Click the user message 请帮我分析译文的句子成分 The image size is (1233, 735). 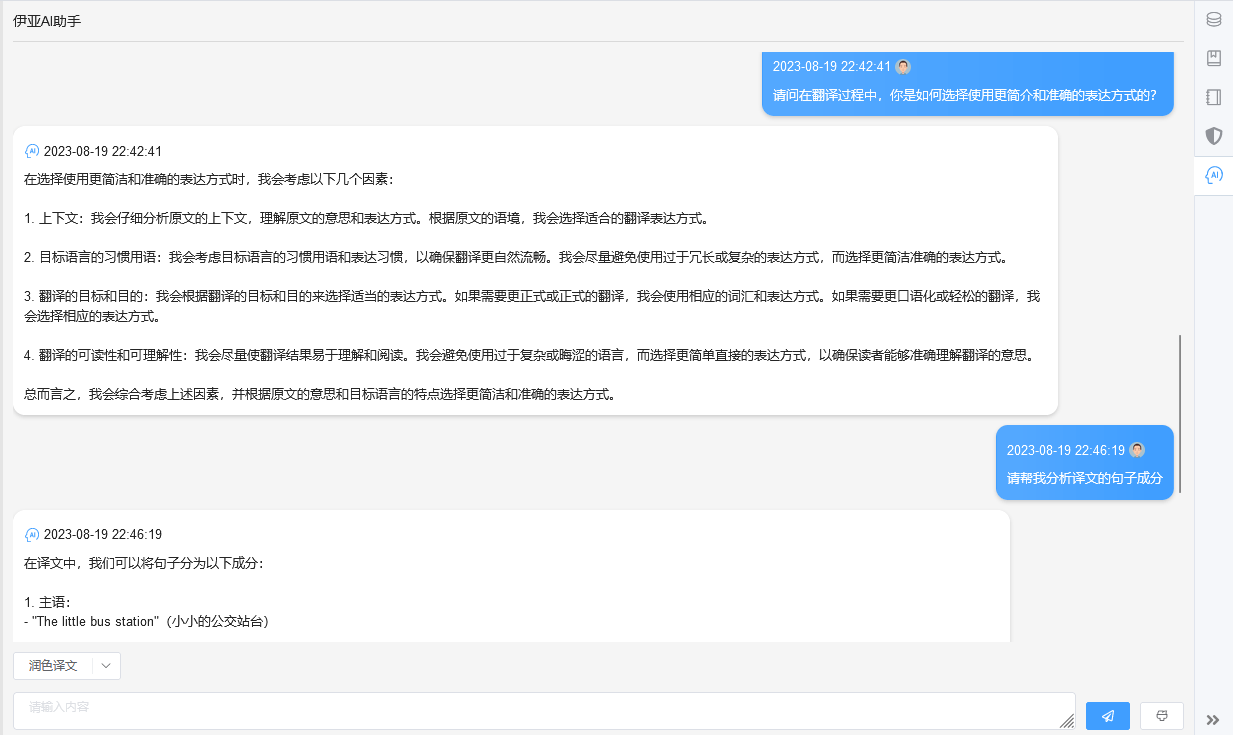click(x=1085, y=478)
